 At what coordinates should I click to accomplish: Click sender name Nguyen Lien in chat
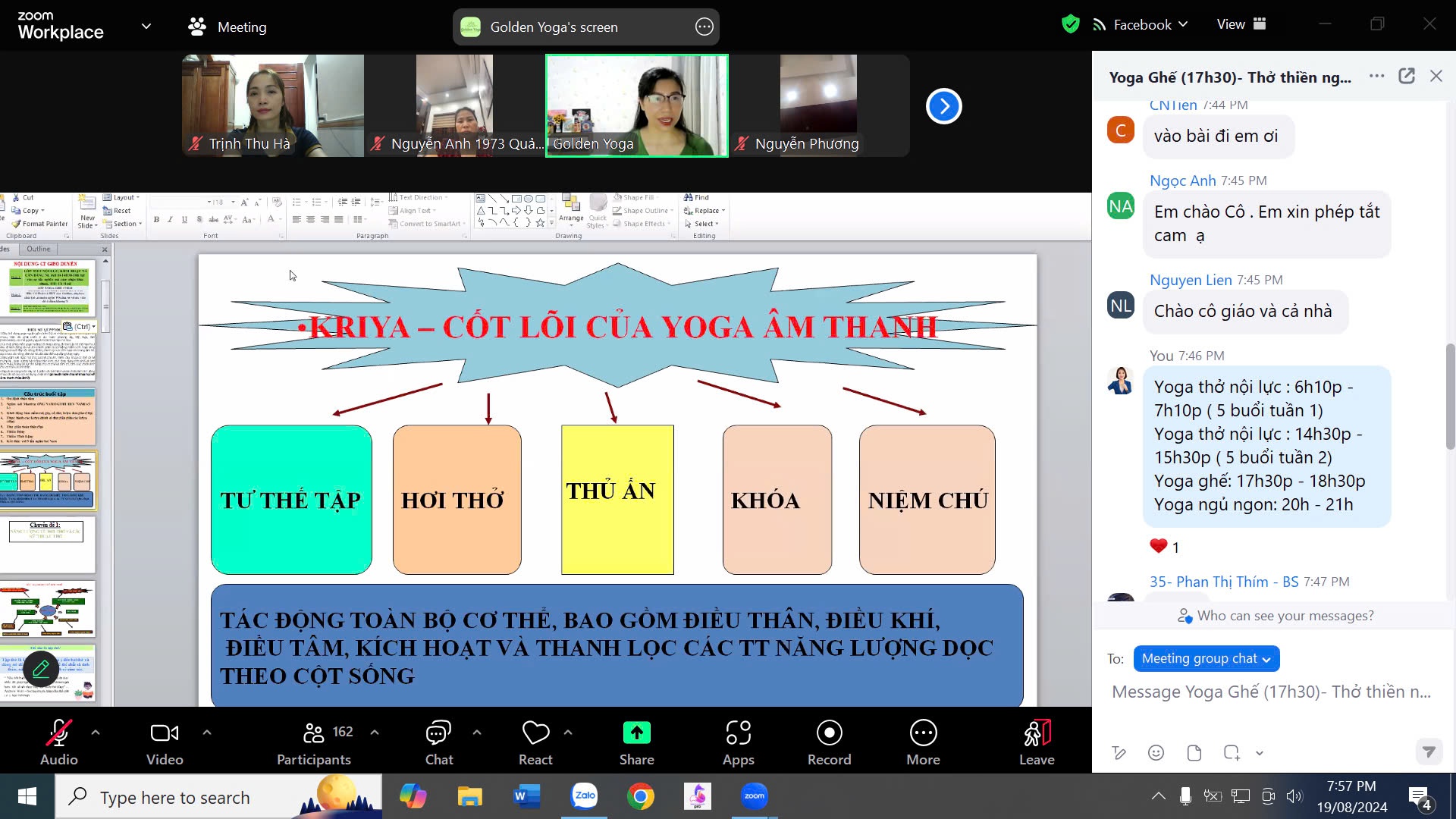coord(1191,280)
